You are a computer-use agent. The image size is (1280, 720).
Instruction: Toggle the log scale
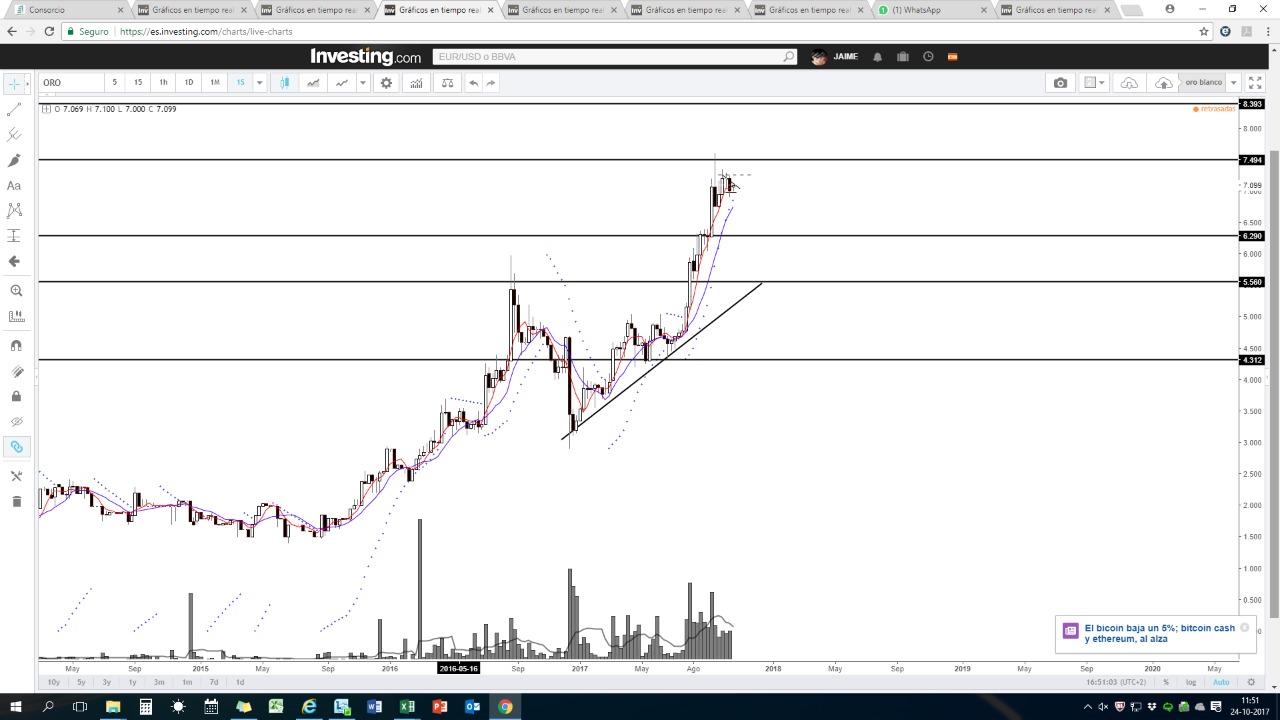pos(1191,682)
